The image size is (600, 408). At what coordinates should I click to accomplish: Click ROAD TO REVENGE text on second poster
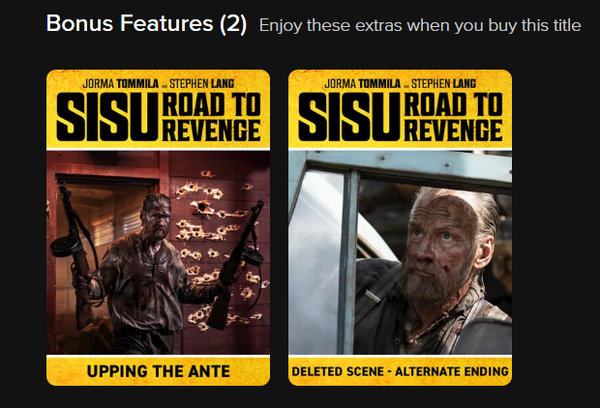(453, 117)
